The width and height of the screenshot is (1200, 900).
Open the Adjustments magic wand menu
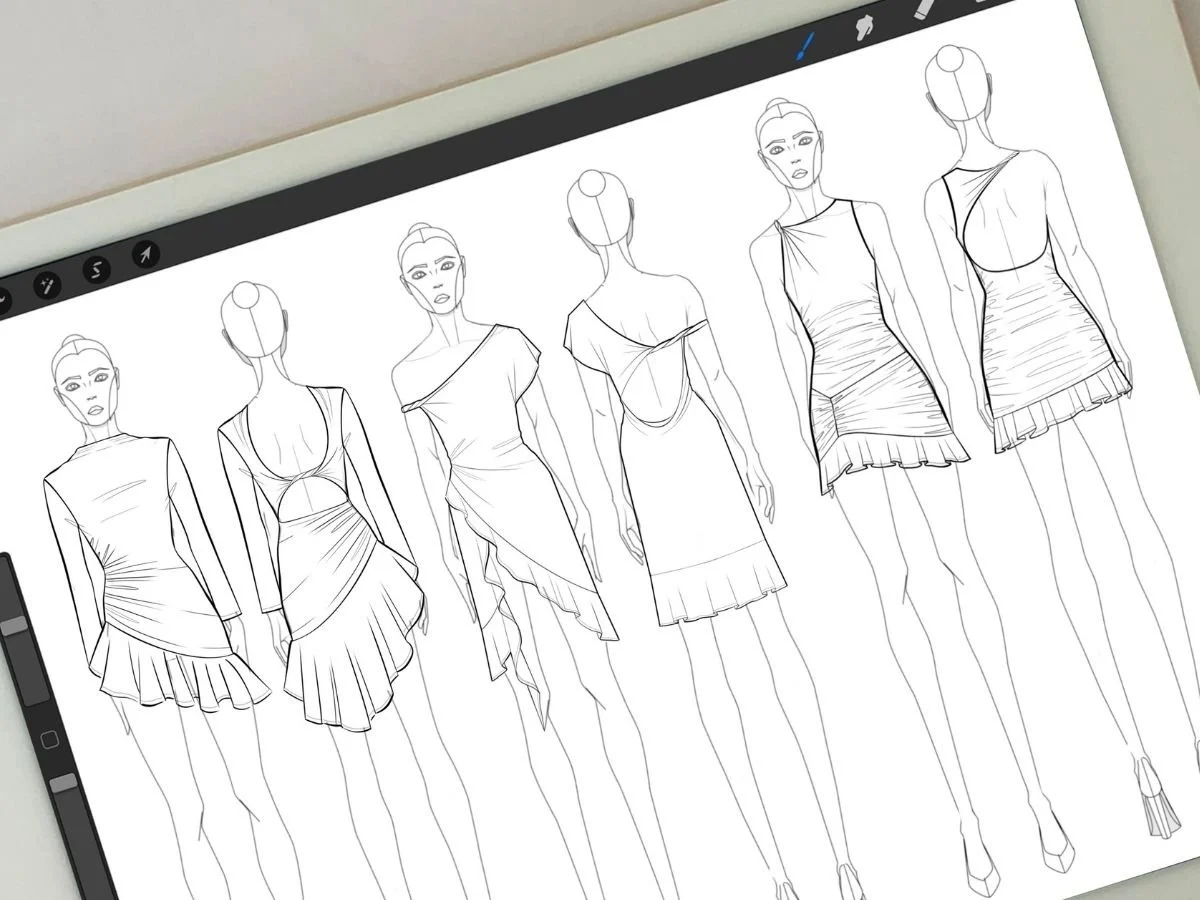(x=46, y=285)
